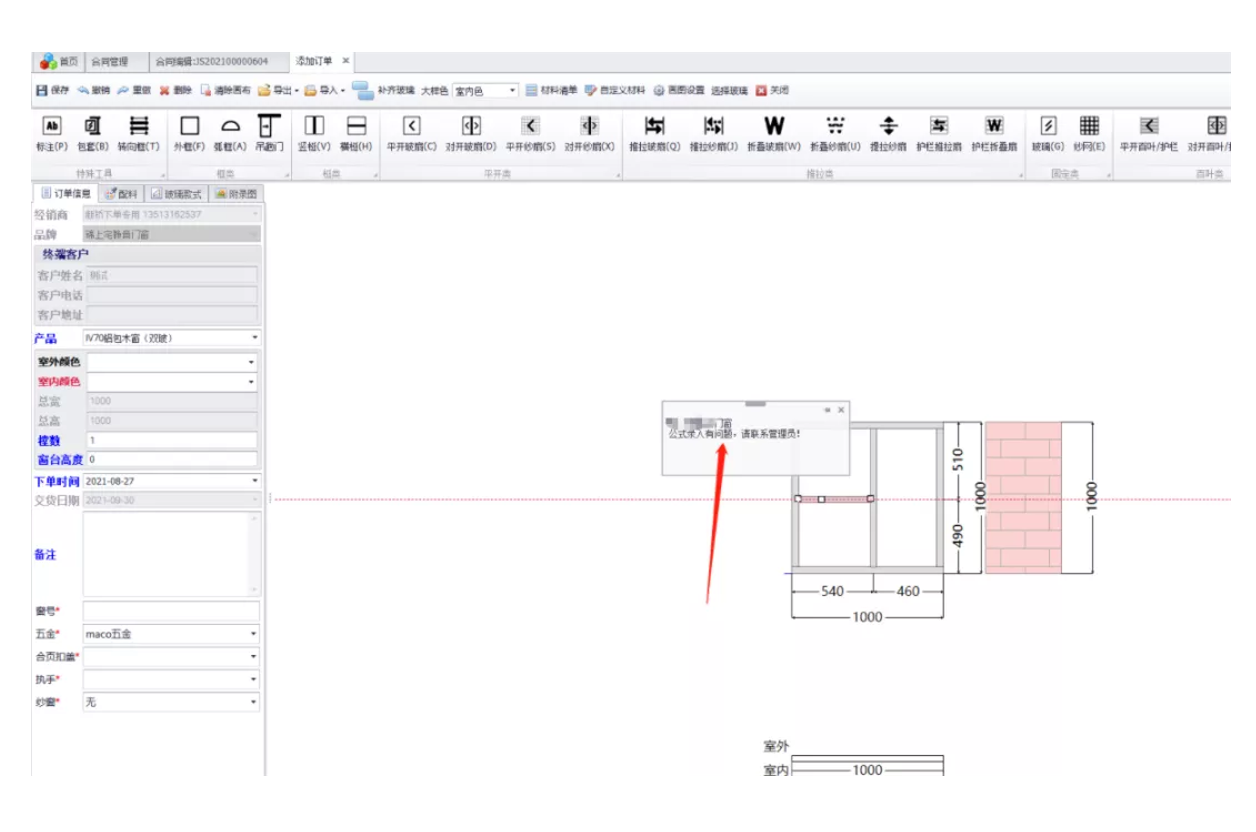Click the 清除画布 clear canvas button
This screenshot has height=832, width=1256.
pyautogui.click(x=225, y=90)
